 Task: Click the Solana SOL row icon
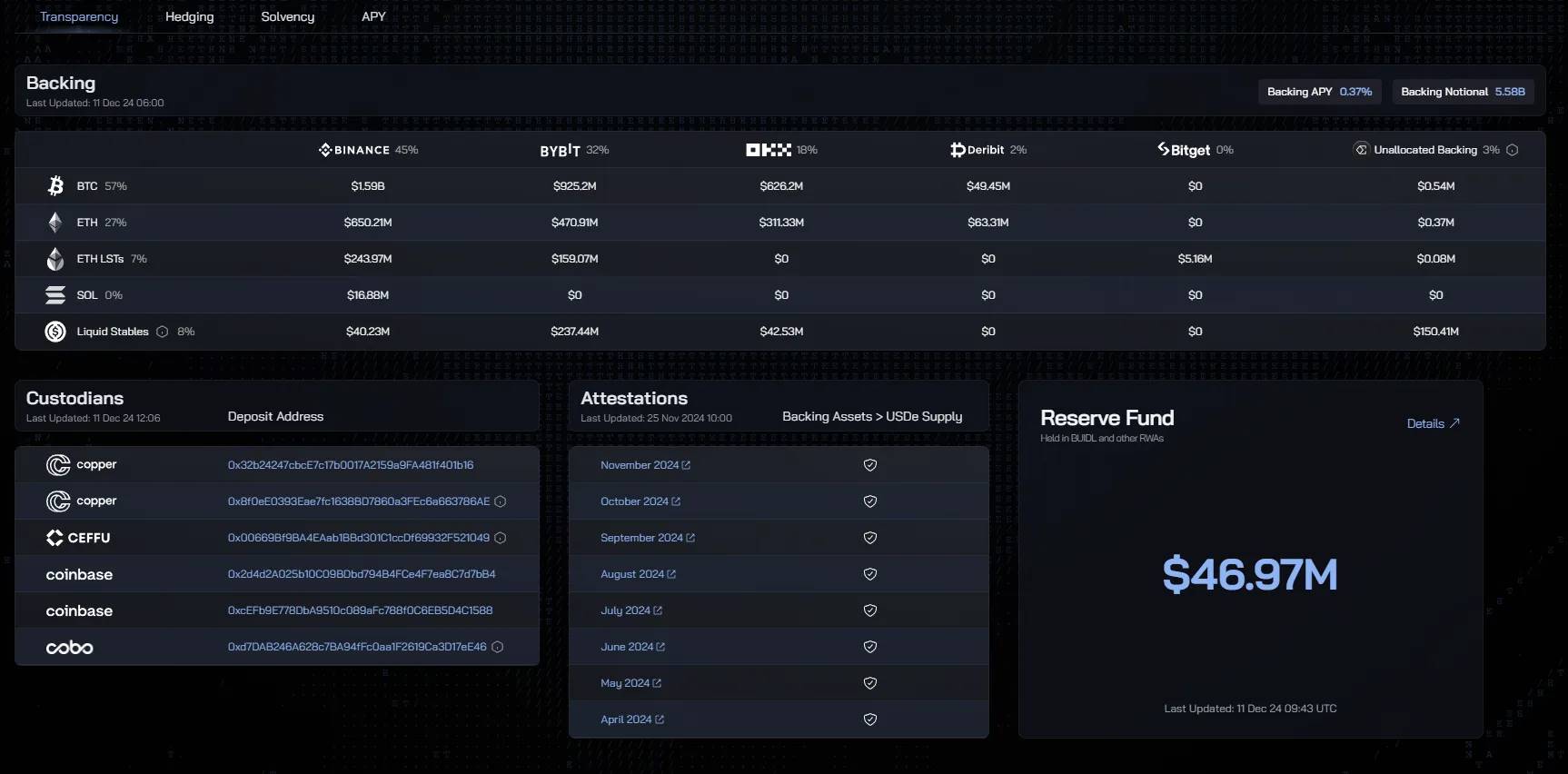[x=55, y=295]
